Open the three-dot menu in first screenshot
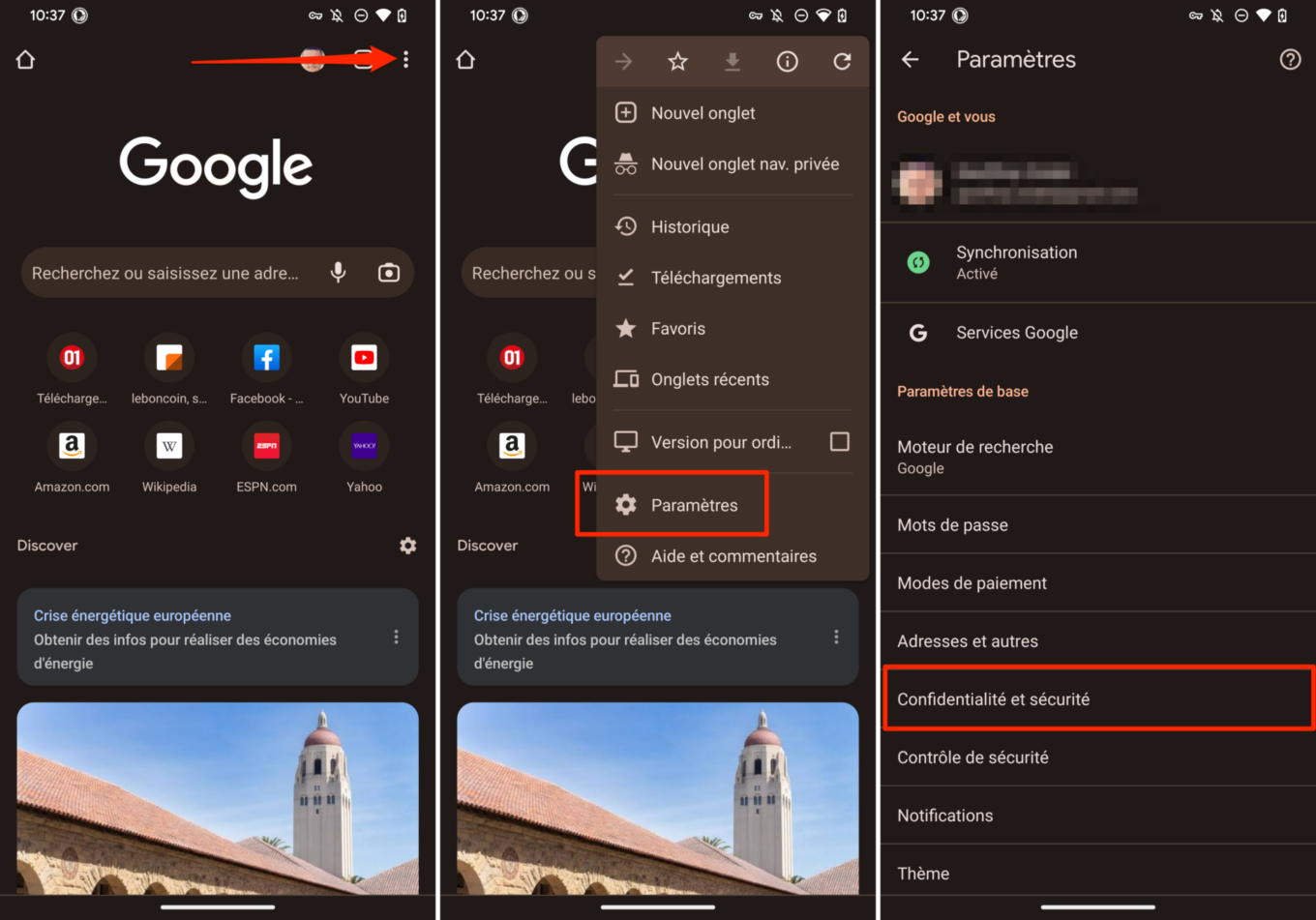1316x920 pixels. point(405,60)
